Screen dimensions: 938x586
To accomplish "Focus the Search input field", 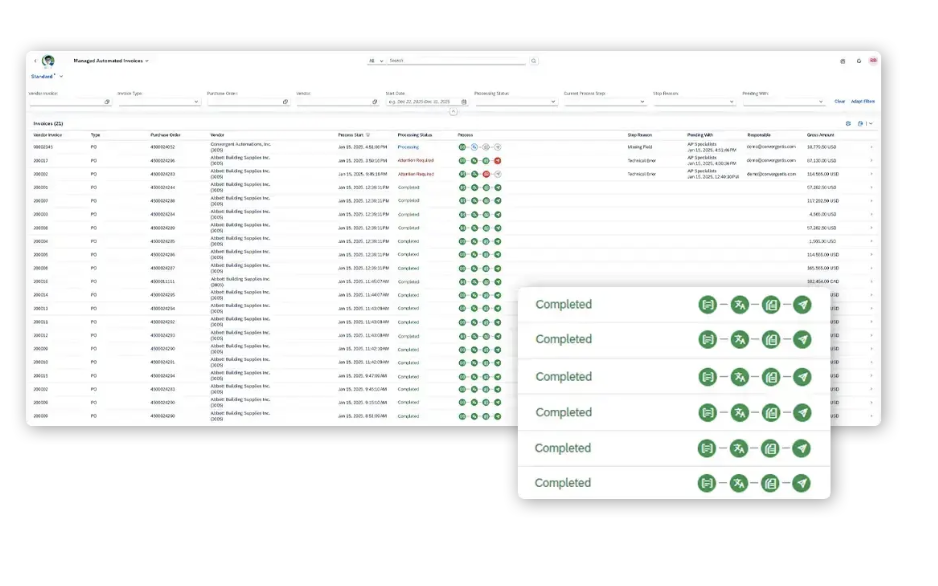I will (x=457, y=60).
